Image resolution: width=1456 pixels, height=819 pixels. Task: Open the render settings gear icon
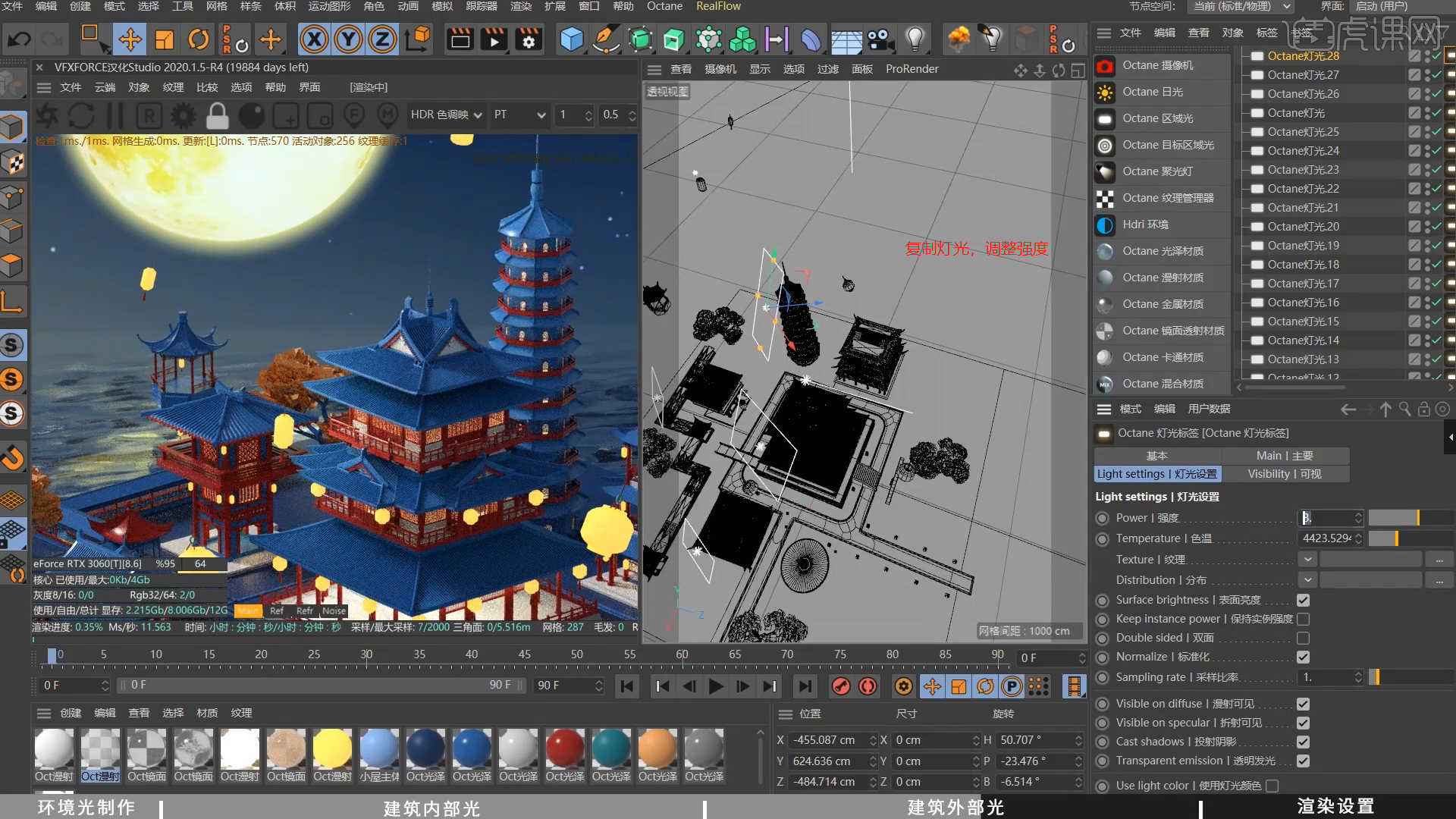[x=529, y=39]
